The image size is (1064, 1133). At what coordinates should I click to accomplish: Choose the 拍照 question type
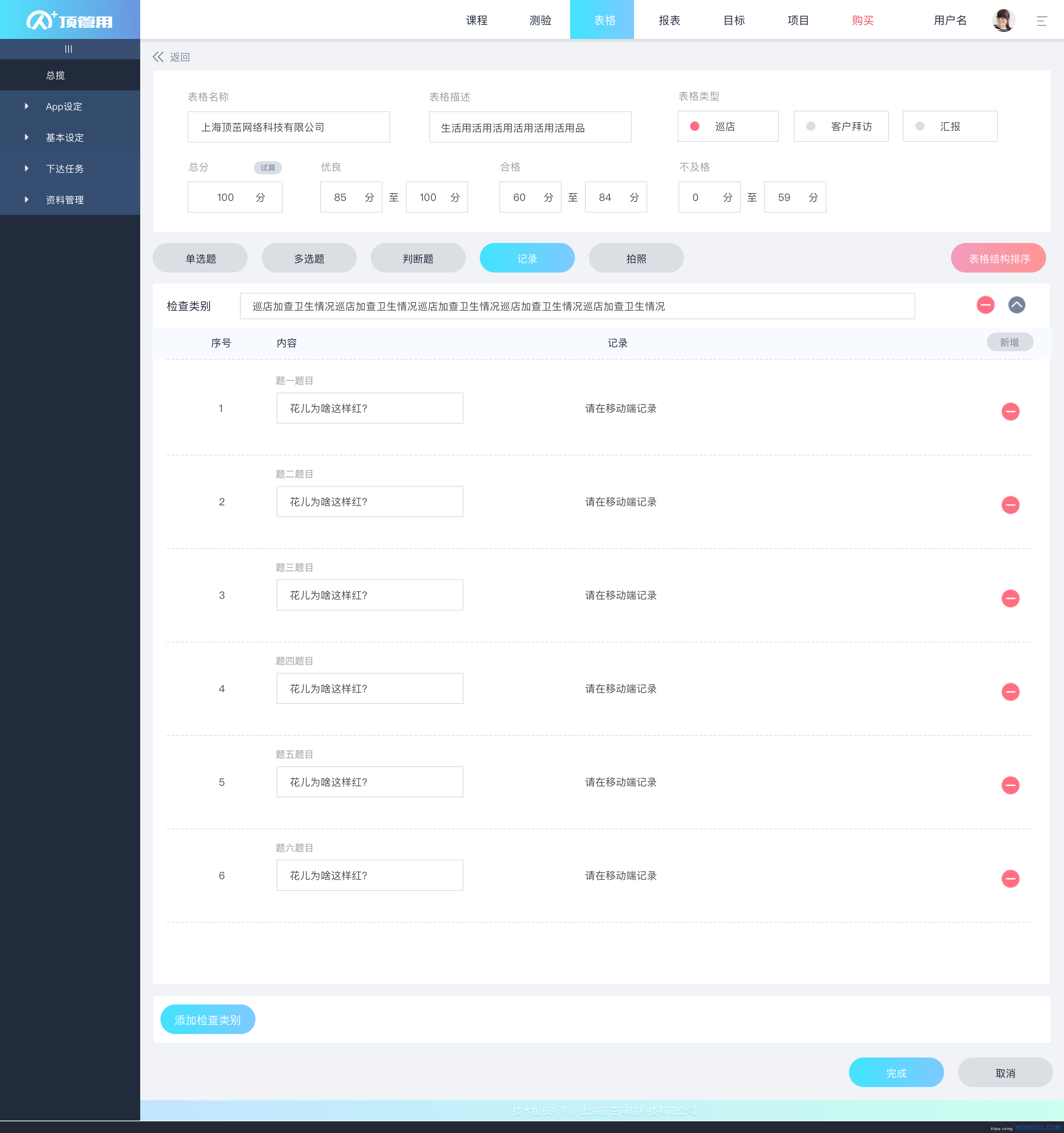(x=636, y=258)
